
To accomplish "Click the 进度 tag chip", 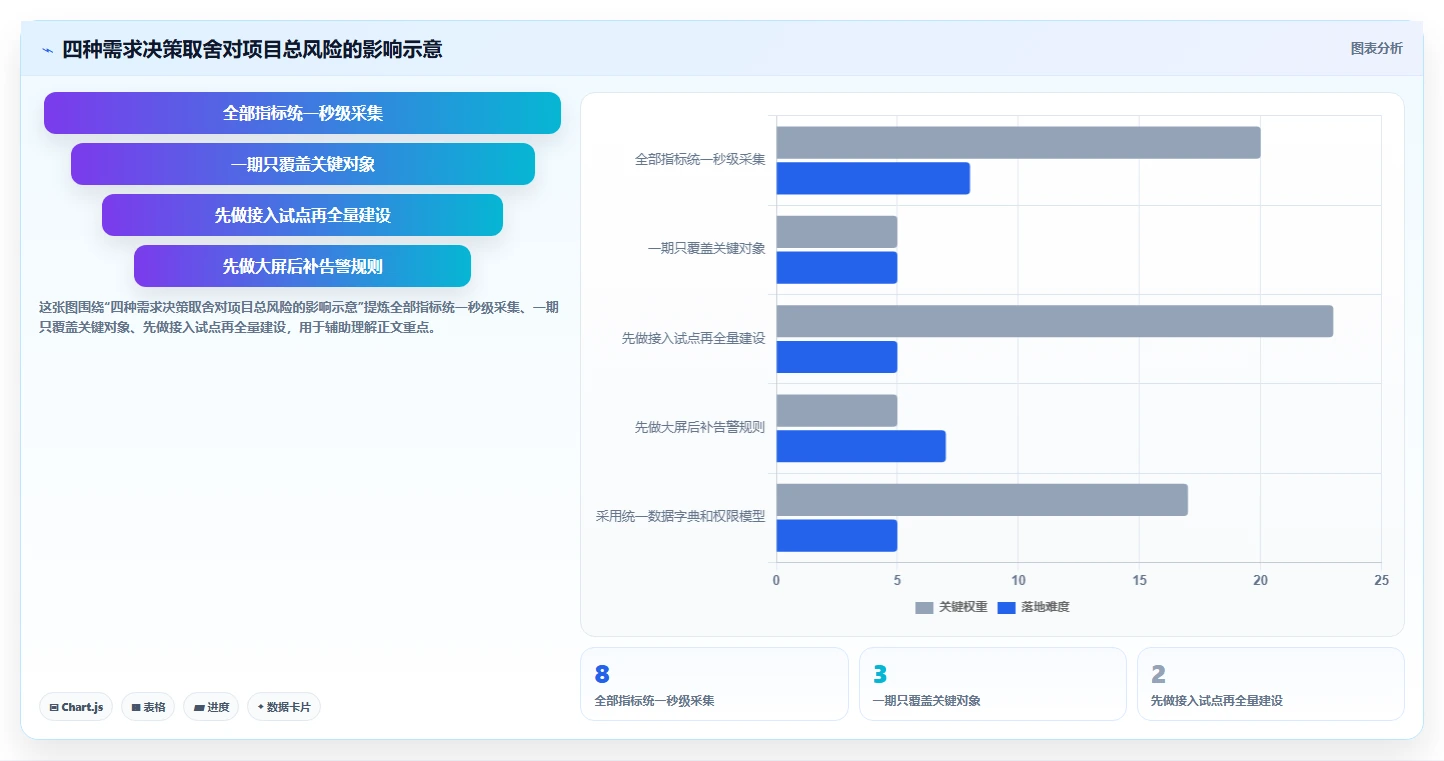I will click(x=211, y=707).
